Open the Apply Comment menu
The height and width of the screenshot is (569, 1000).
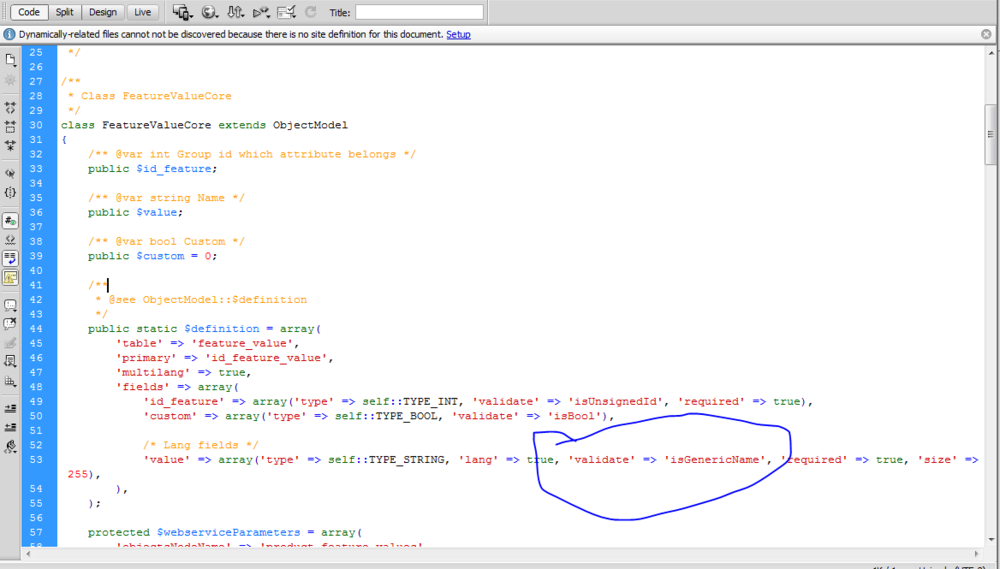click(10, 306)
